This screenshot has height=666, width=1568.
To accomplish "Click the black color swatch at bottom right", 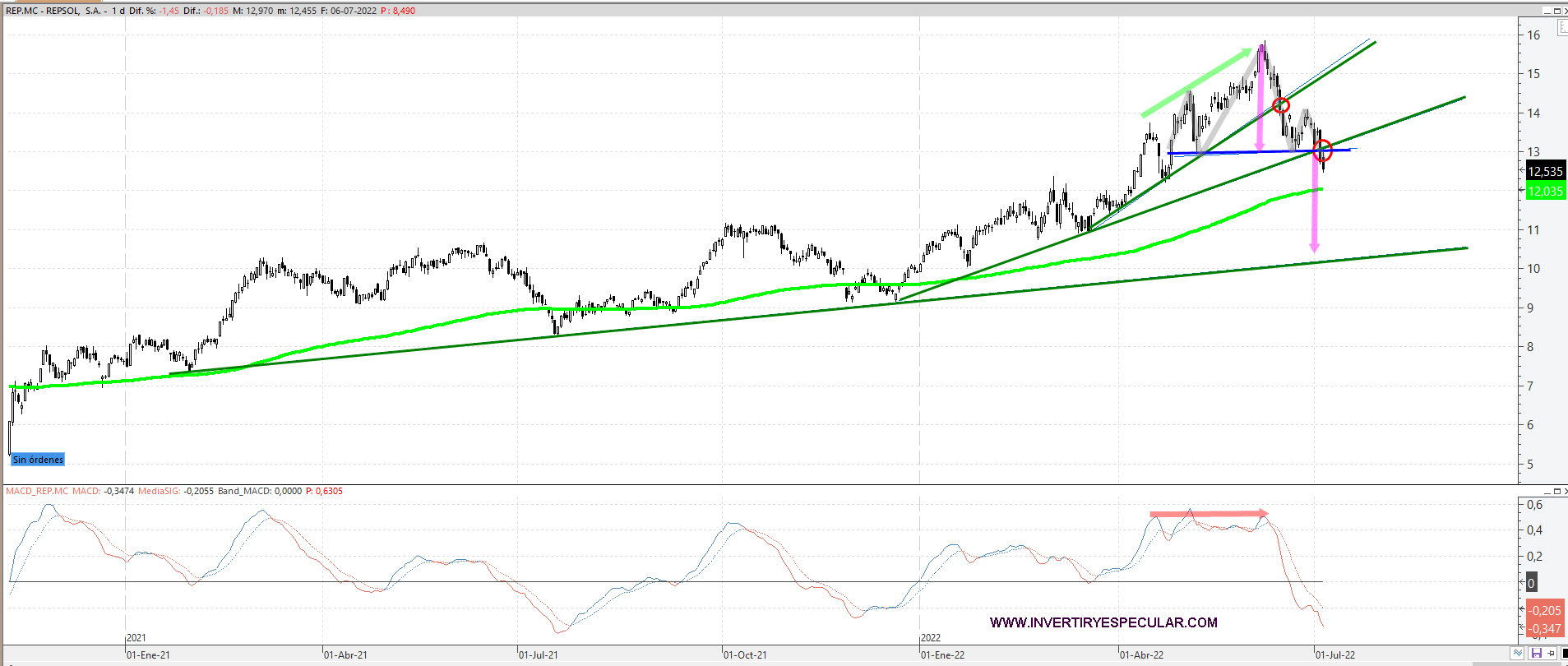I will pyautogui.click(x=1564, y=653).
